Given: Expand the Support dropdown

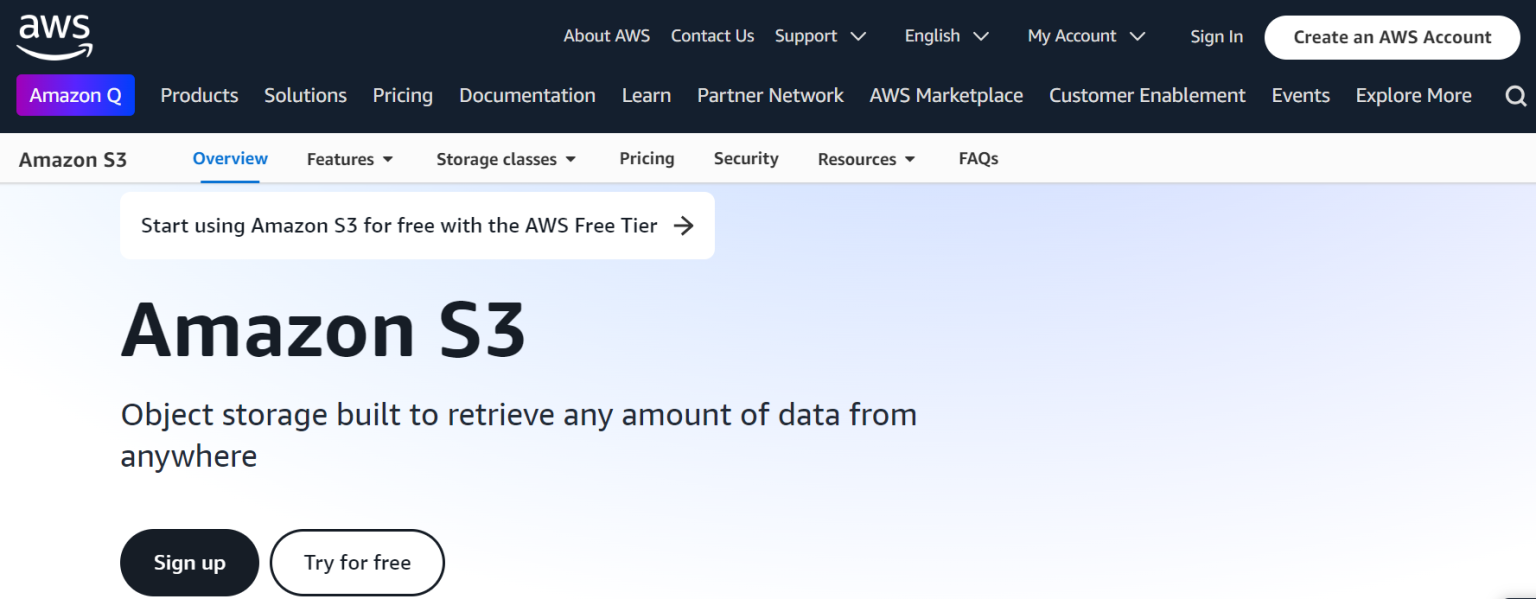Looking at the screenshot, I should pos(820,36).
